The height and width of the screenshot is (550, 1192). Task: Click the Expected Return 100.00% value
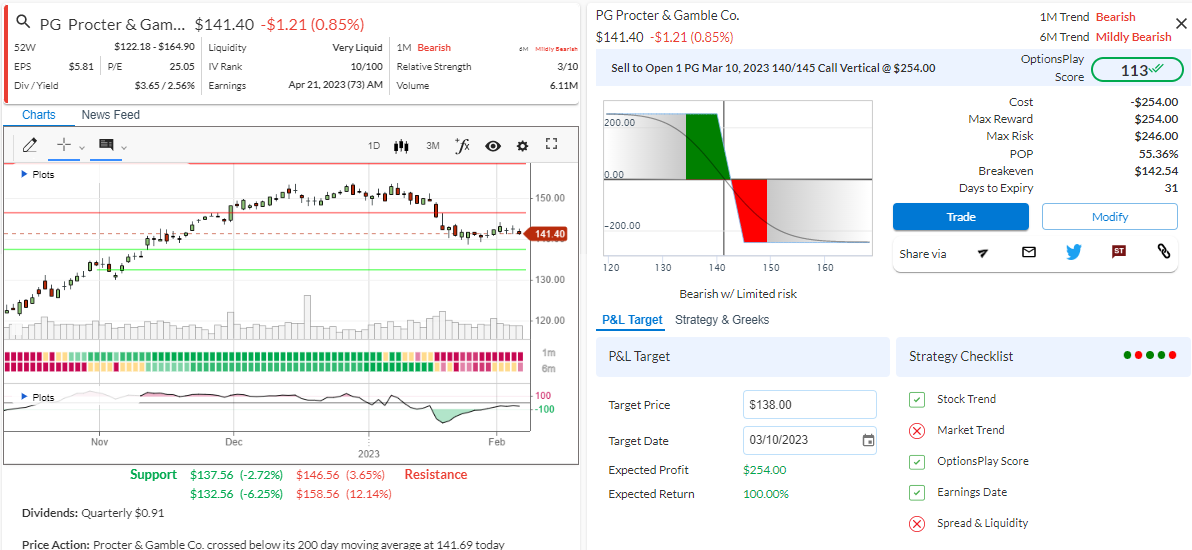[x=766, y=494]
